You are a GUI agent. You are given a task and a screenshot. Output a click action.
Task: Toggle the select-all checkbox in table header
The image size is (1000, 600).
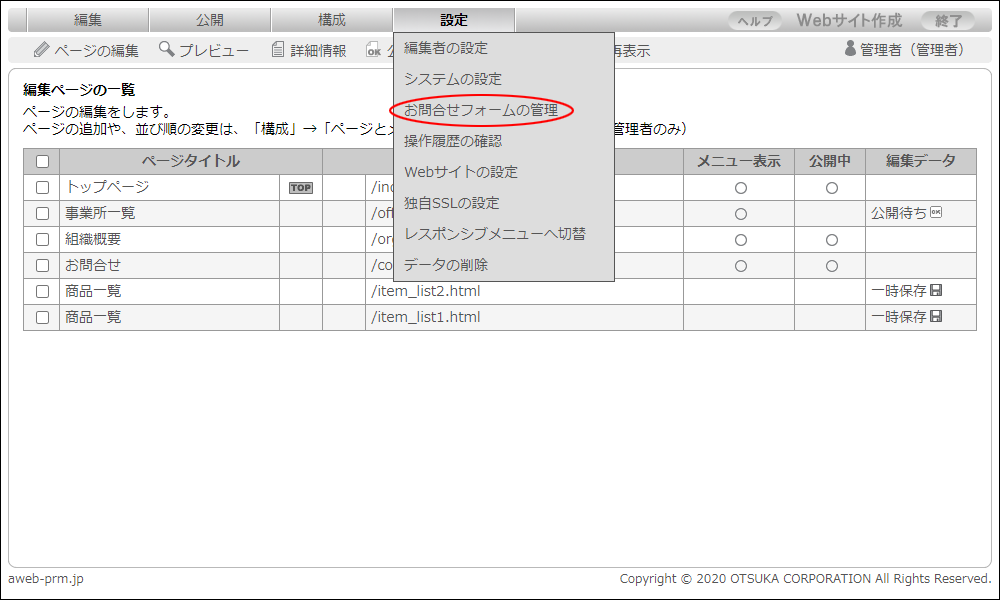point(42,162)
